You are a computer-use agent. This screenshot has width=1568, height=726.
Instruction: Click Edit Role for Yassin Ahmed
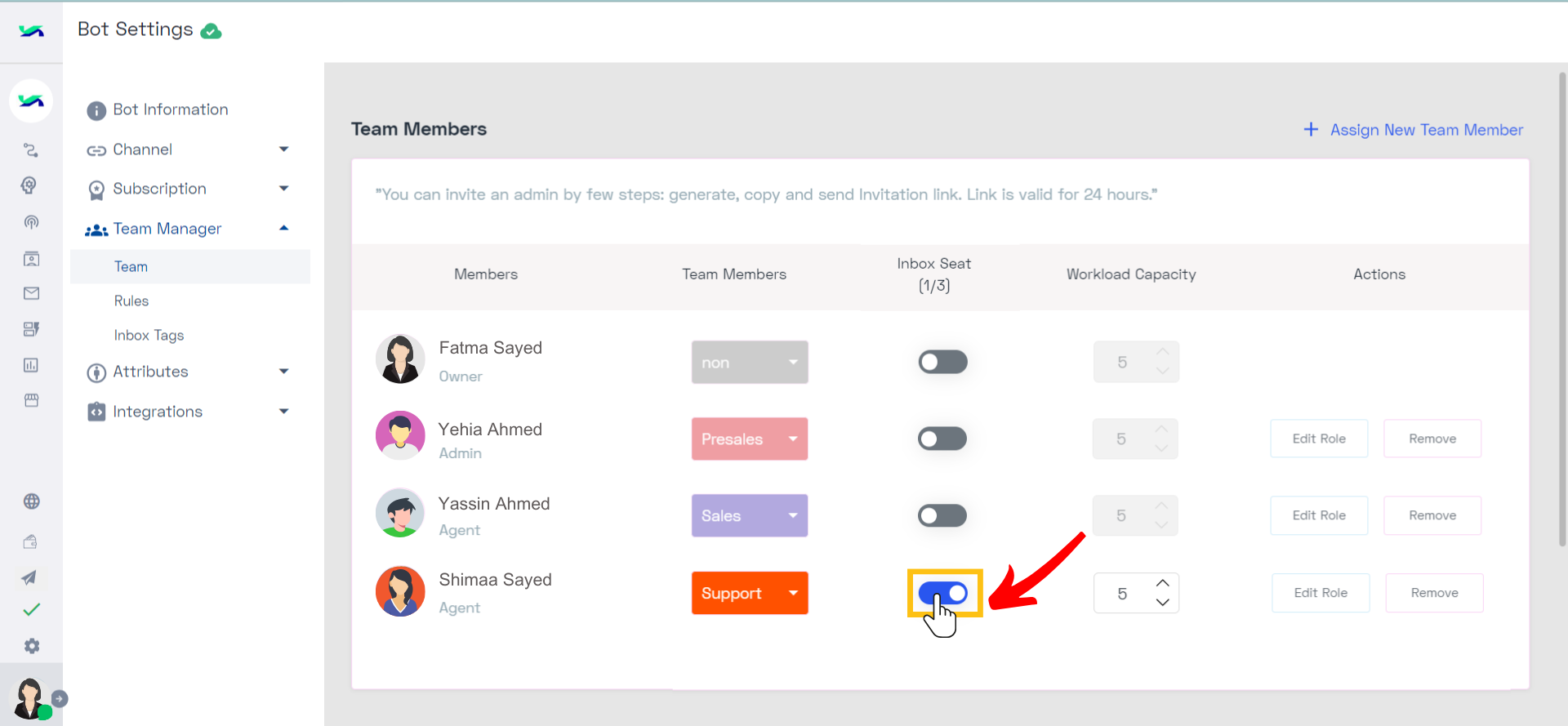pos(1319,515)
